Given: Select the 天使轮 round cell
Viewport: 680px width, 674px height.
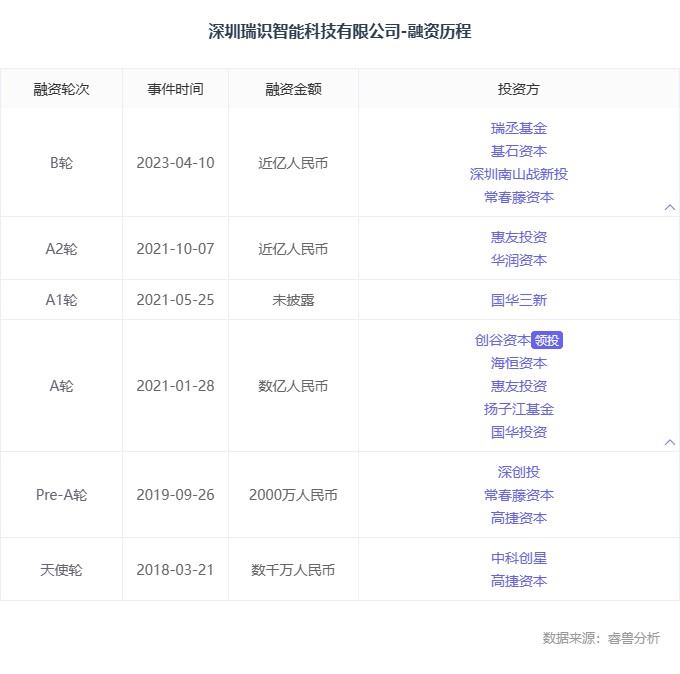Looking at the screenshot, I should 62,570.
